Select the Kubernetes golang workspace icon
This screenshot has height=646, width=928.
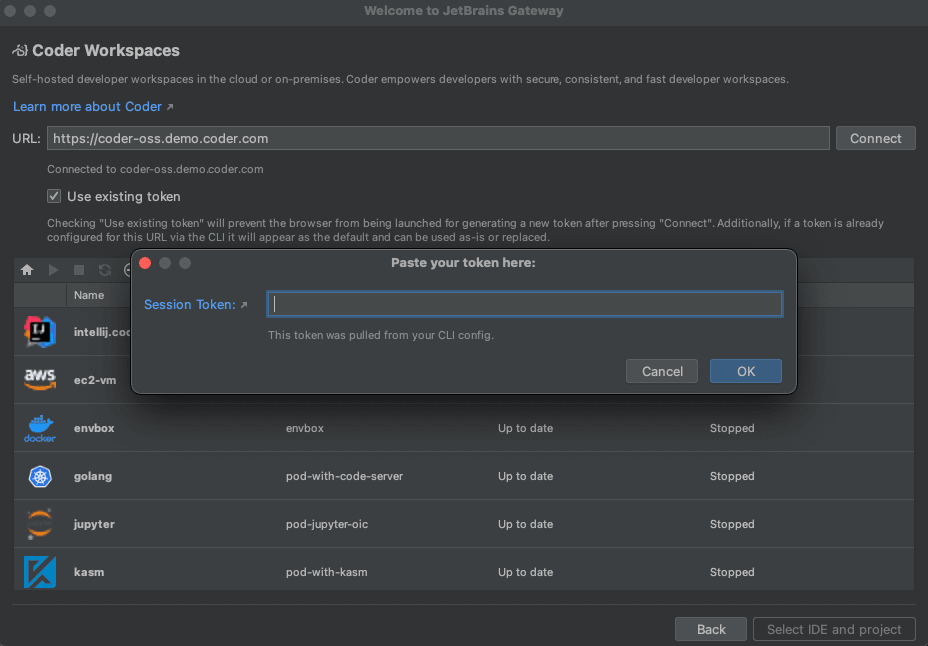pos(40,476)
